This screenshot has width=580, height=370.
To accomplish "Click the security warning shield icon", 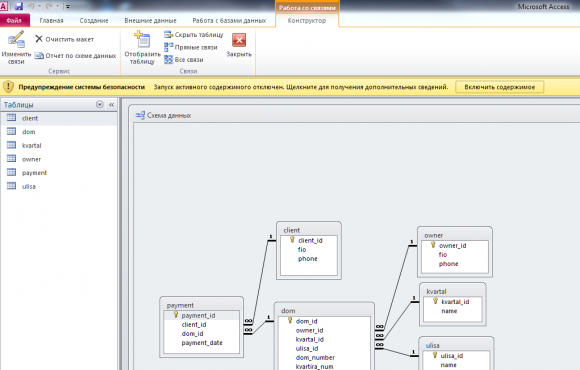I will (8, 87).
